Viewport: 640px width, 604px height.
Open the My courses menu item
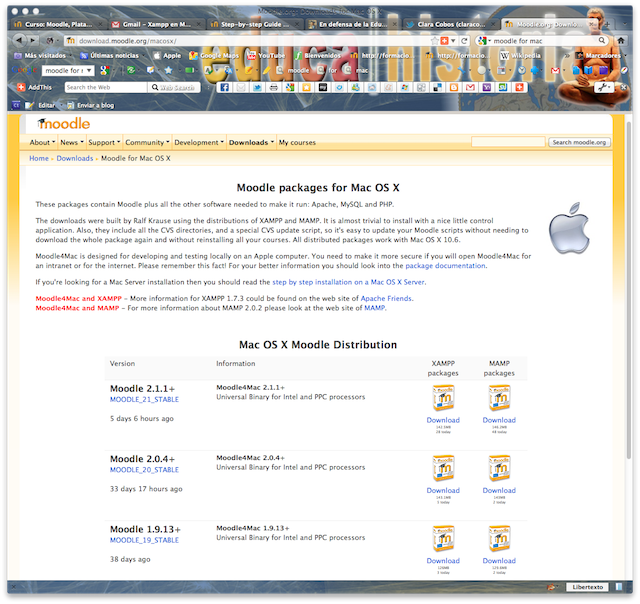point(298,143)
